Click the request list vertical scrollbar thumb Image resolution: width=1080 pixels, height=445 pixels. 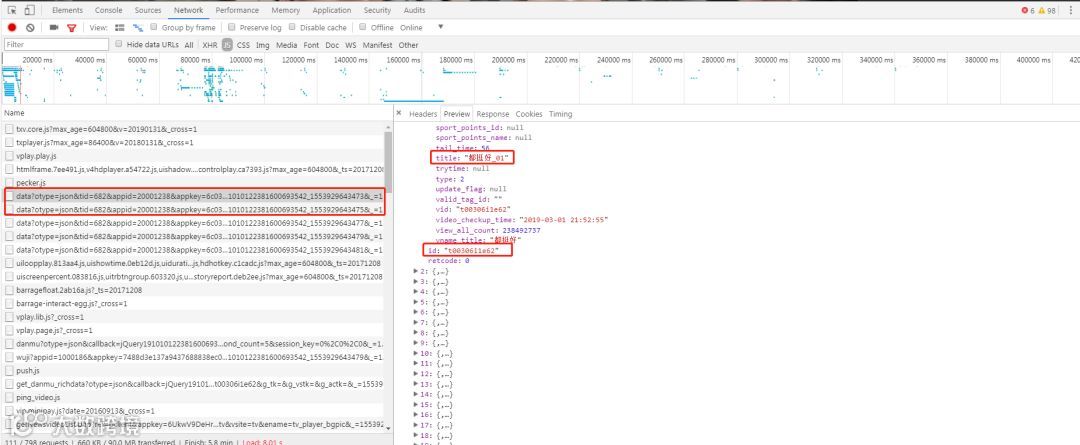(388, 161)
